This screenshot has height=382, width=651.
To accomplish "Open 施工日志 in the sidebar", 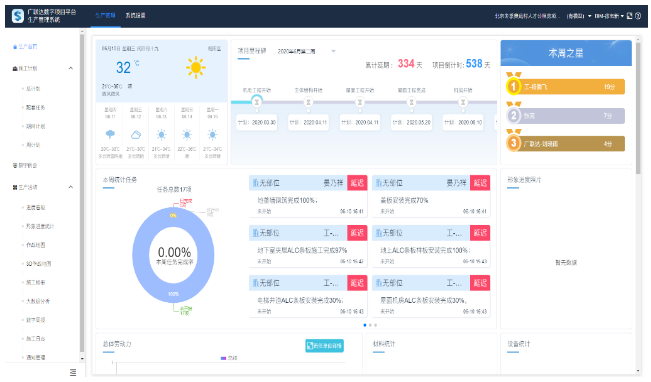I will coord(35,339).
